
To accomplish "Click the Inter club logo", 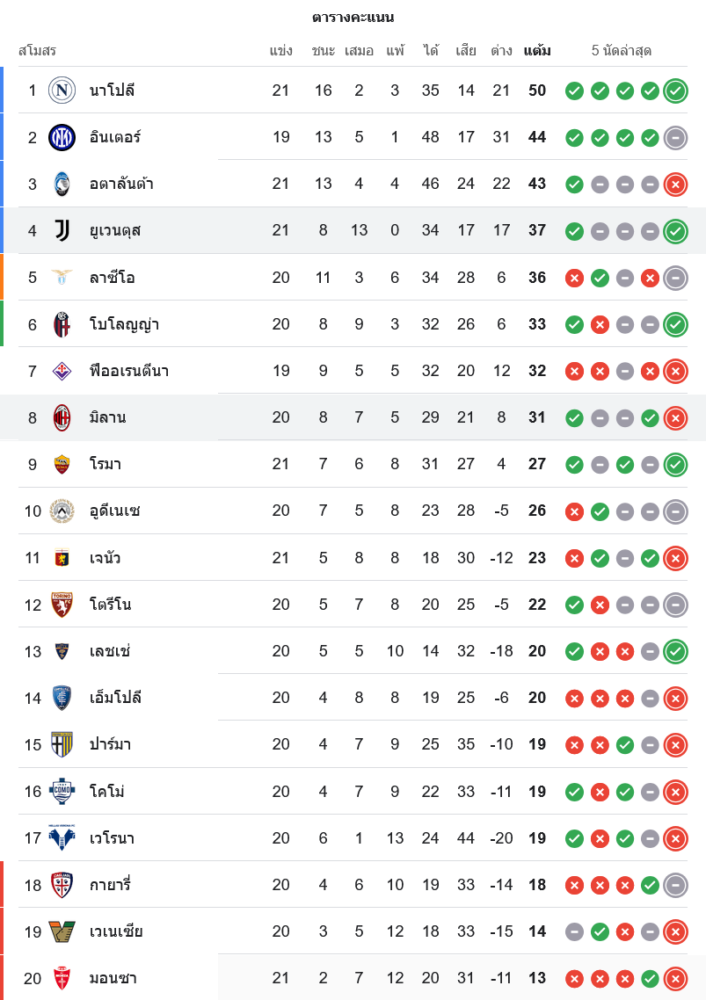I will click(62, 137).
